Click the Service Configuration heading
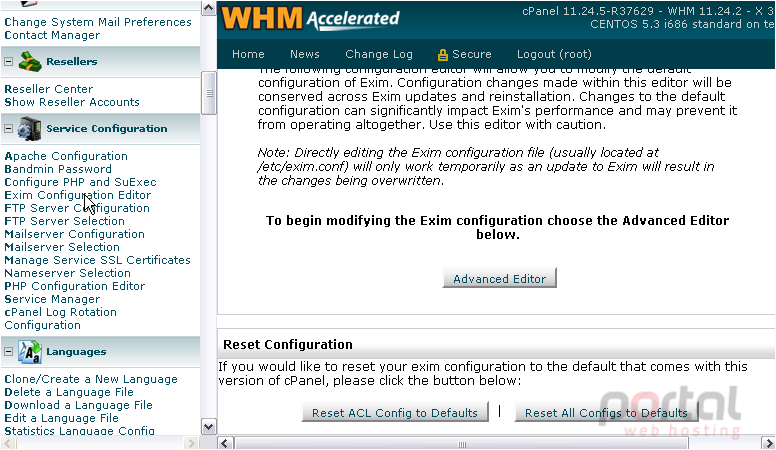The width and height of the screenshot is (776, 450). pos(107,129)
